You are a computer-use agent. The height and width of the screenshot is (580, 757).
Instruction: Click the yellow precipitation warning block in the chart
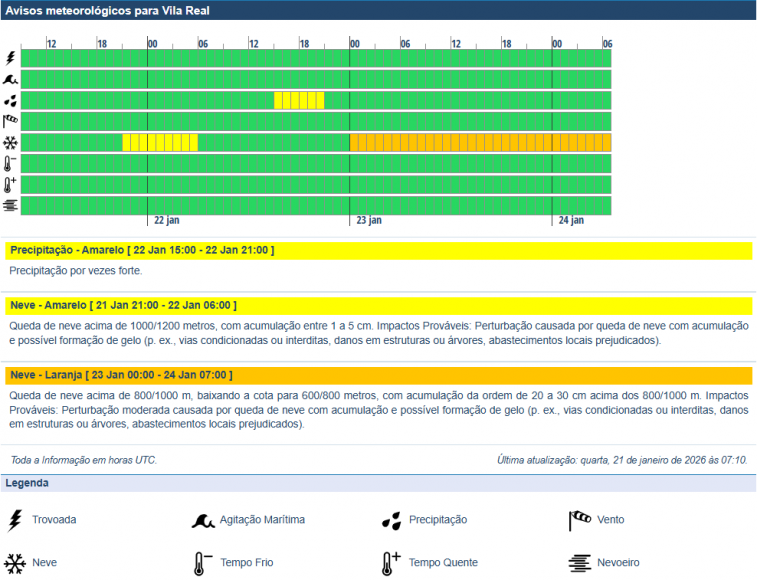click(x=299, y=100)
